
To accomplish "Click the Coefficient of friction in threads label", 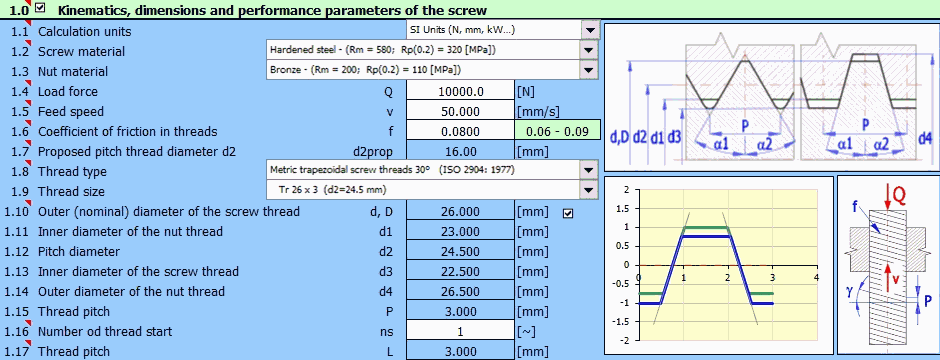I will 128,131.
